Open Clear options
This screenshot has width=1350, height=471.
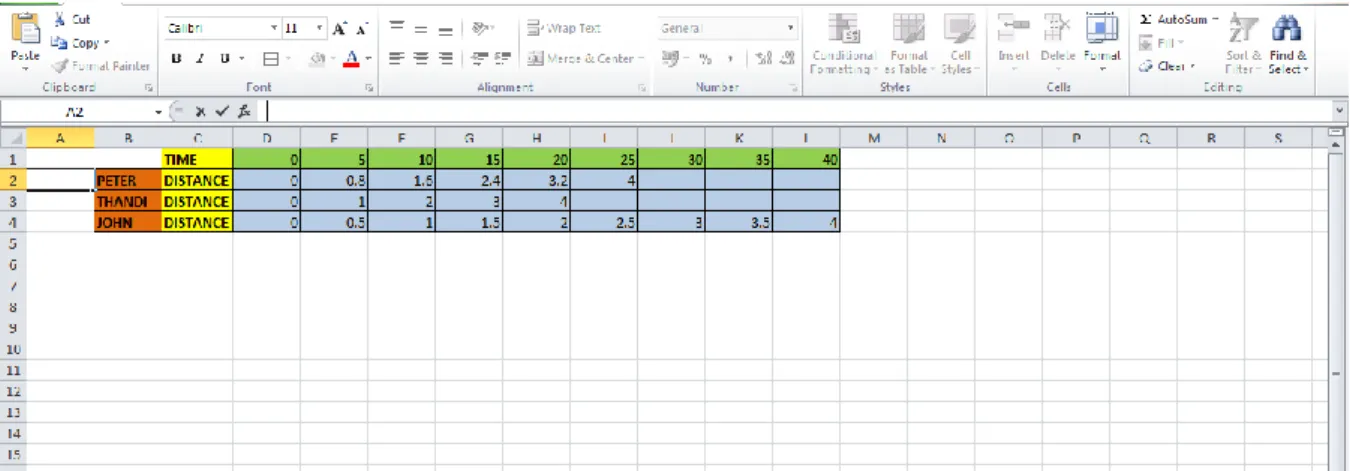1167,66
